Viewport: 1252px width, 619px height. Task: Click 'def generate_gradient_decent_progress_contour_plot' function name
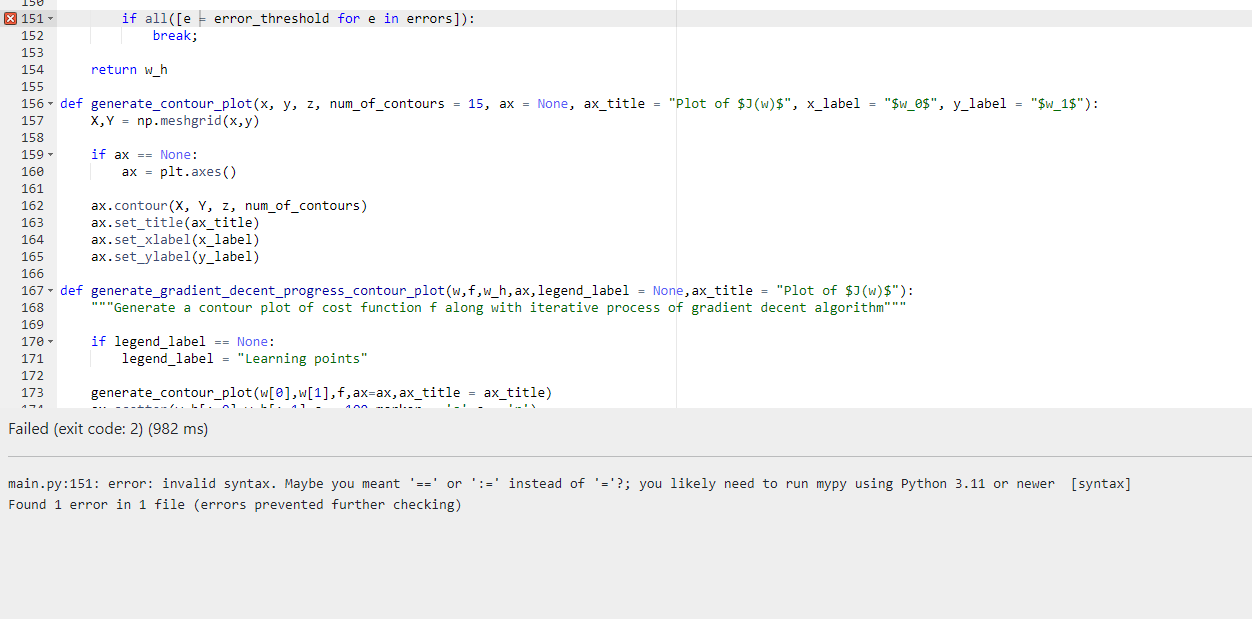click(x=267, y=291)
